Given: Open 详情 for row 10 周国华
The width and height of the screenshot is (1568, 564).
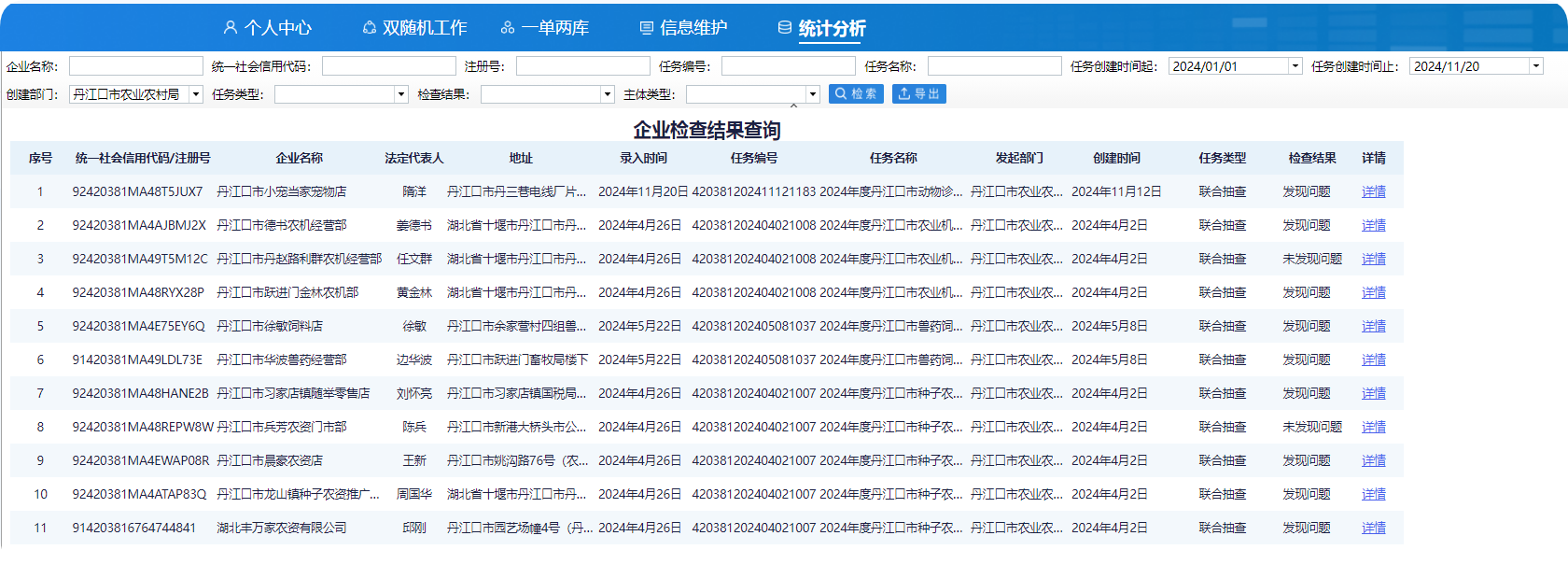Looking at the screenshot, I should click(1374, 494).
